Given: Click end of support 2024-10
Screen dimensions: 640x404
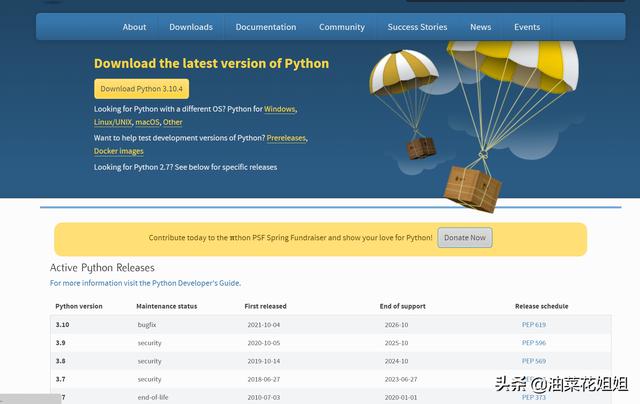Looking at the screenshot, I should pos(396,361).
